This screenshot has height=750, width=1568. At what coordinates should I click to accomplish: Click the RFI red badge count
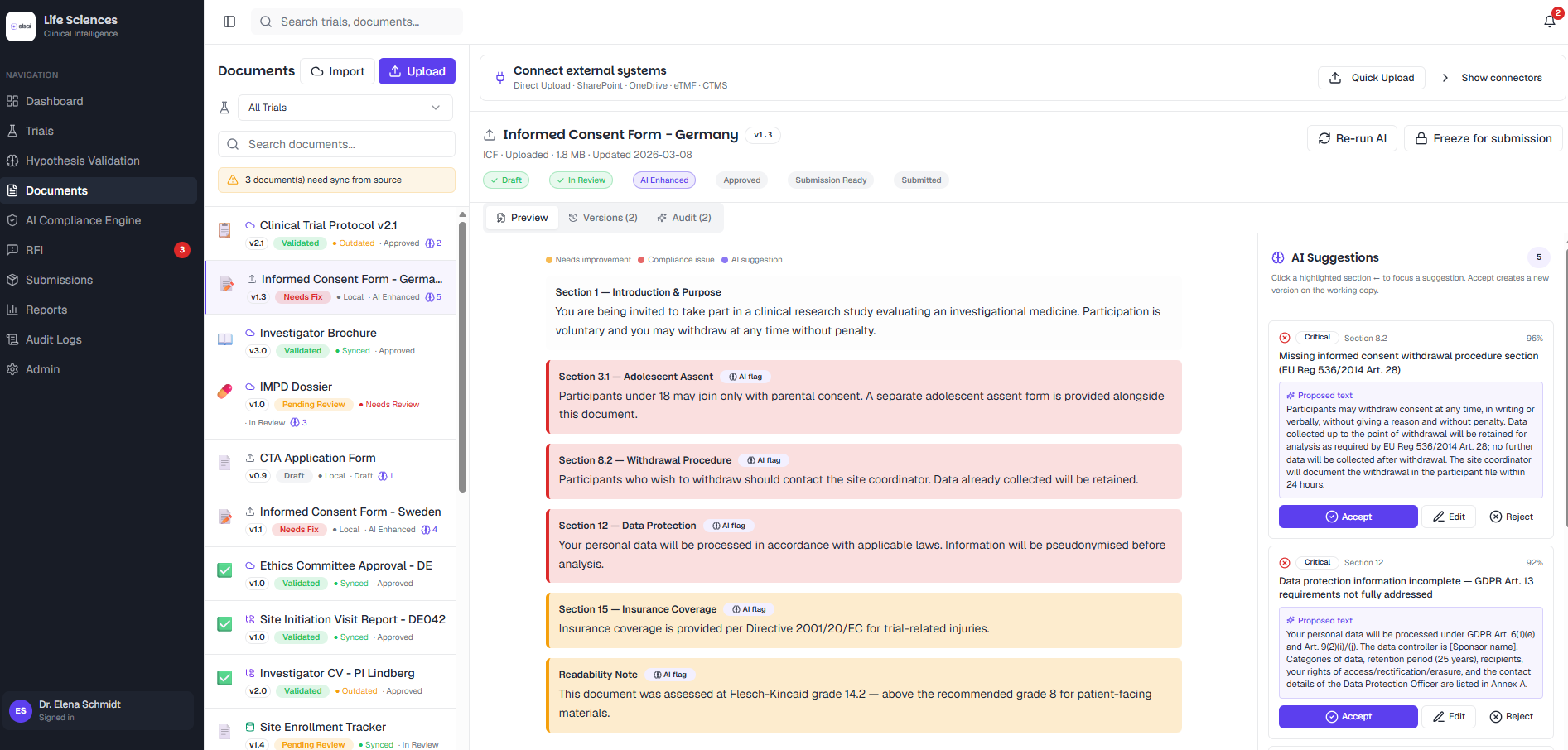(x=182, y=250)
